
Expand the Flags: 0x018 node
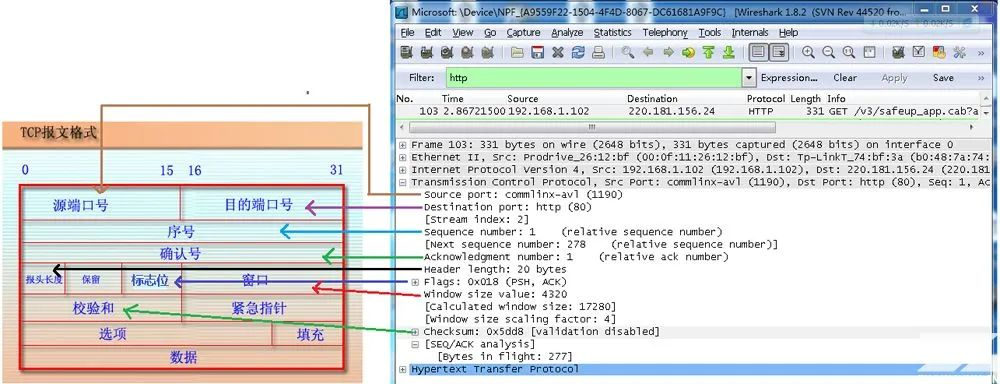pos(415,282)
